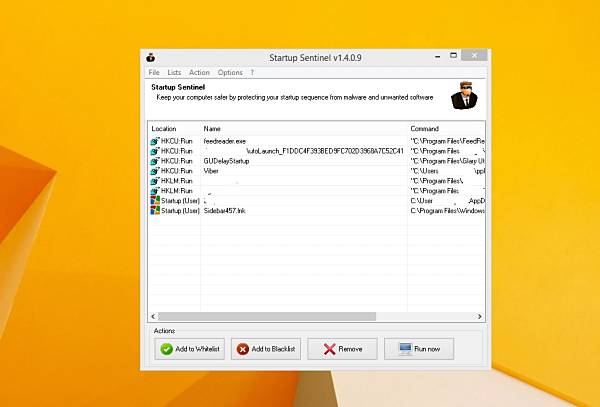The height and width of the screenshot is (407, 600).
Task: Select the feedreader.exe entry
Action: click(225, 141)
